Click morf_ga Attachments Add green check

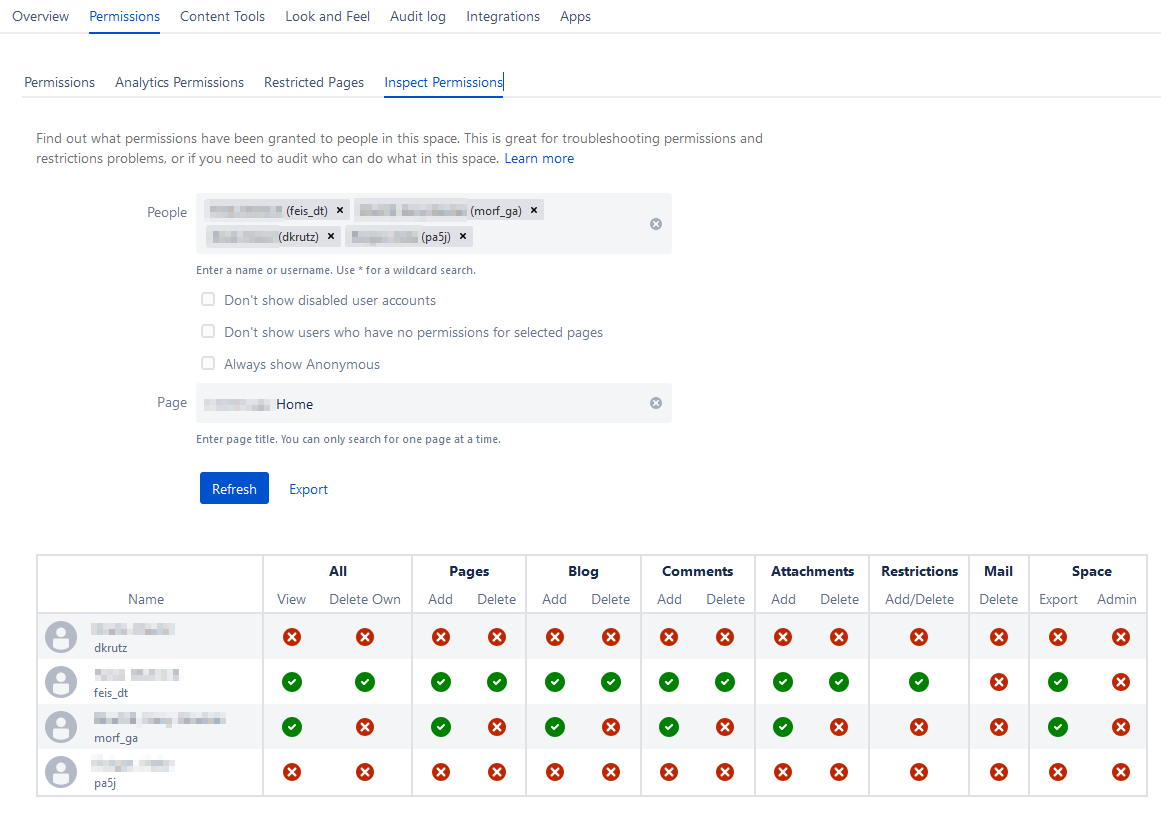tap(783, 727)
